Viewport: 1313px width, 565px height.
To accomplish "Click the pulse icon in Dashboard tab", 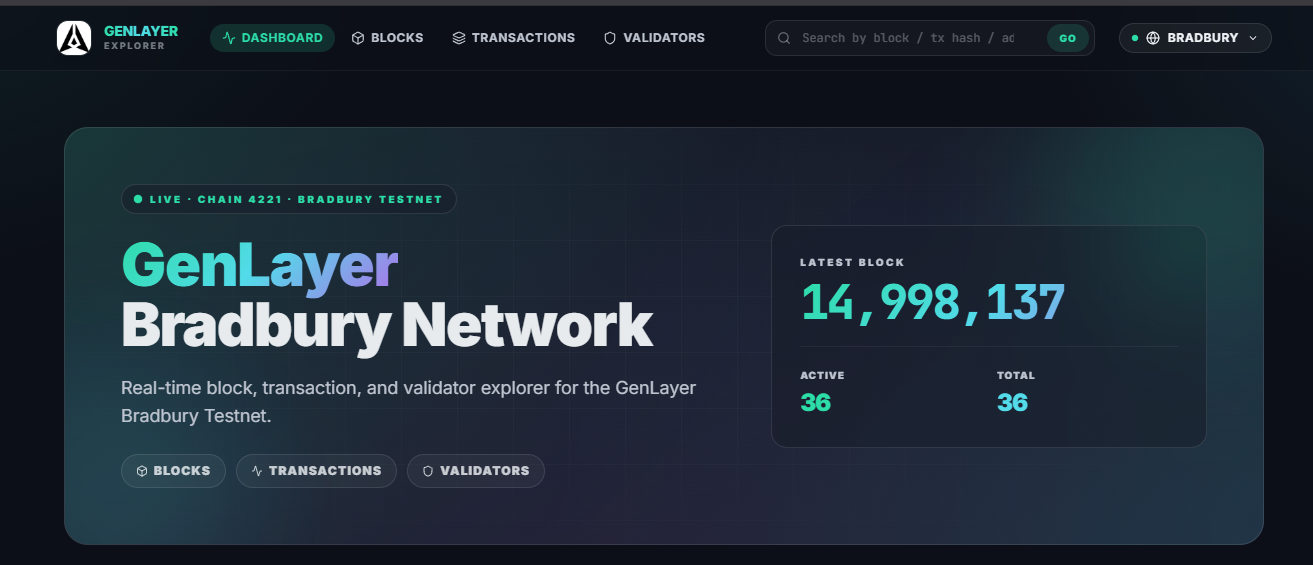I will (x=229, y=38).
